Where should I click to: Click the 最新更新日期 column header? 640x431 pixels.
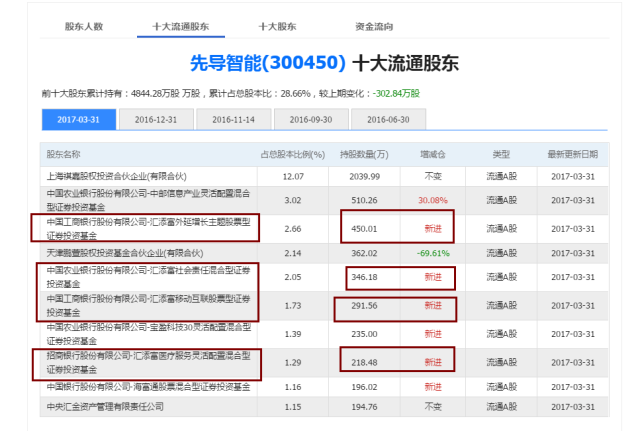(x=573, y=155)
